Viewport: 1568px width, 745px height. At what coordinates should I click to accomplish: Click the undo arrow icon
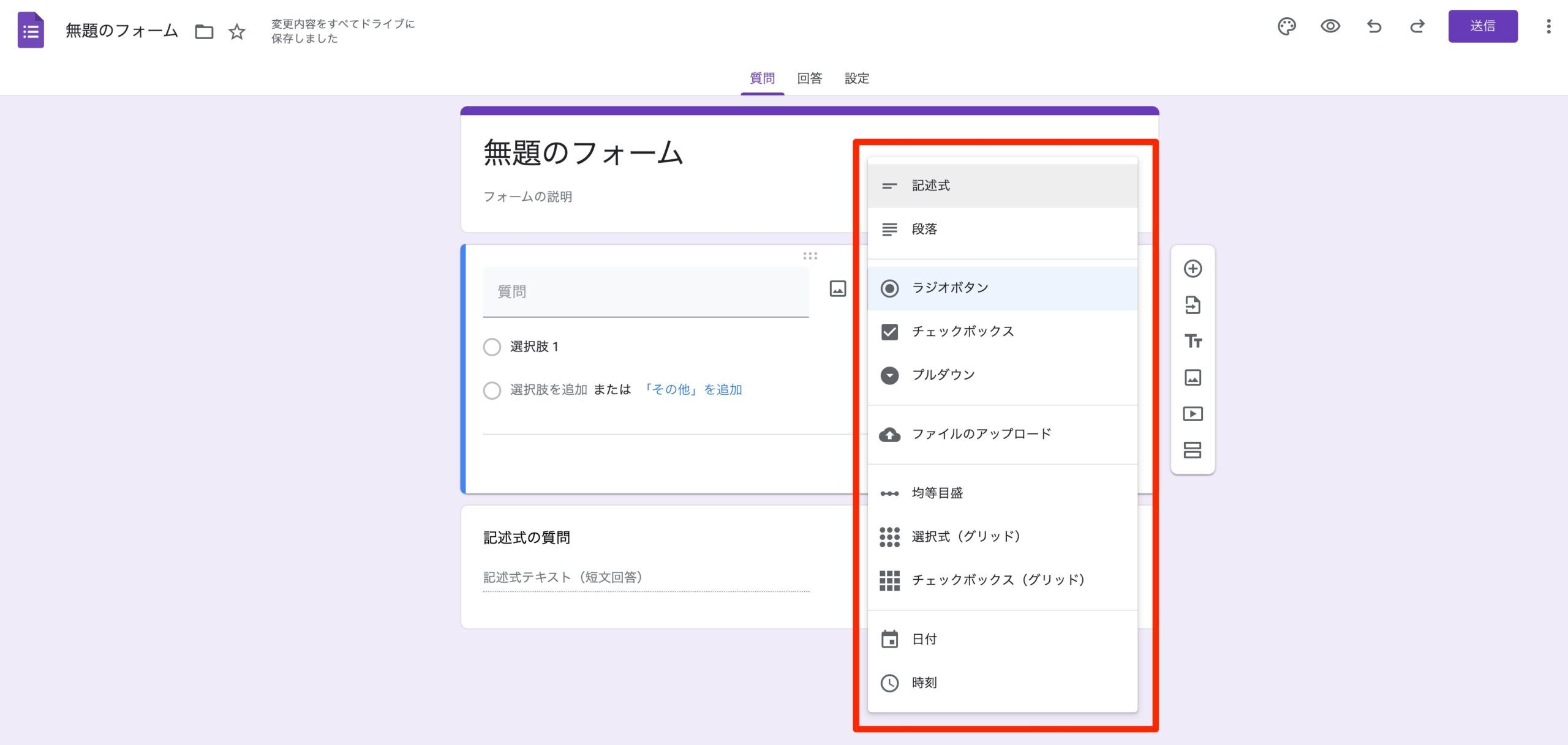[1373, 27]
